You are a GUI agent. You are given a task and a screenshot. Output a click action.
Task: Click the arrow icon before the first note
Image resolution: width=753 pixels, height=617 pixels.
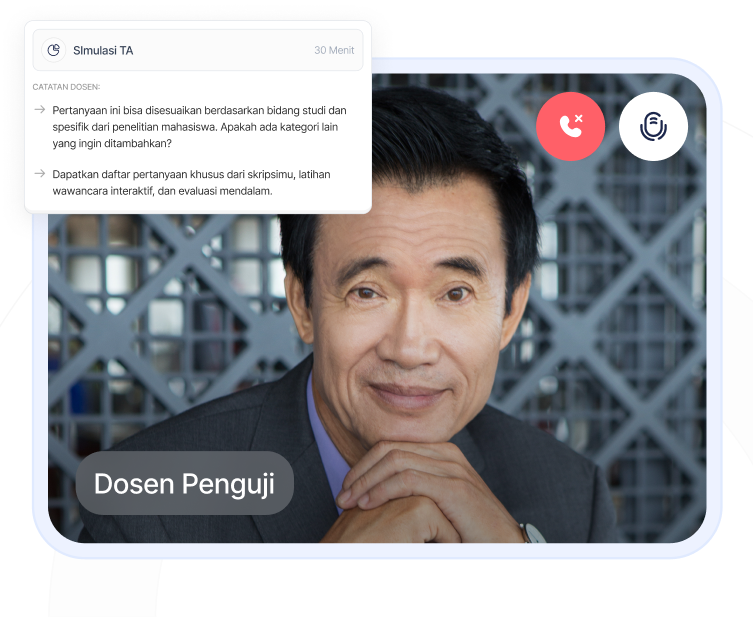click(x=40, y=109)
